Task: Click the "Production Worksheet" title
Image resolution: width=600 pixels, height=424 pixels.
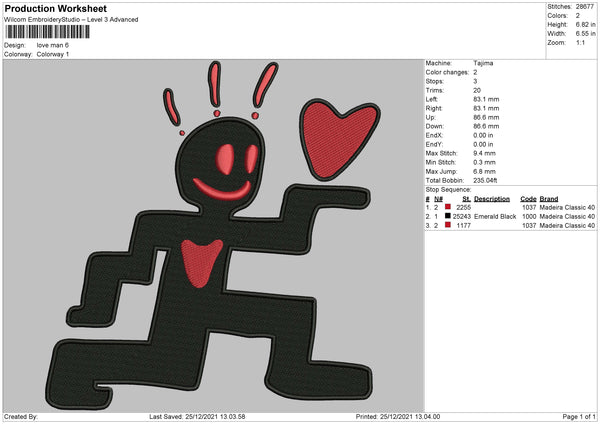Action: tap(55, 8)
